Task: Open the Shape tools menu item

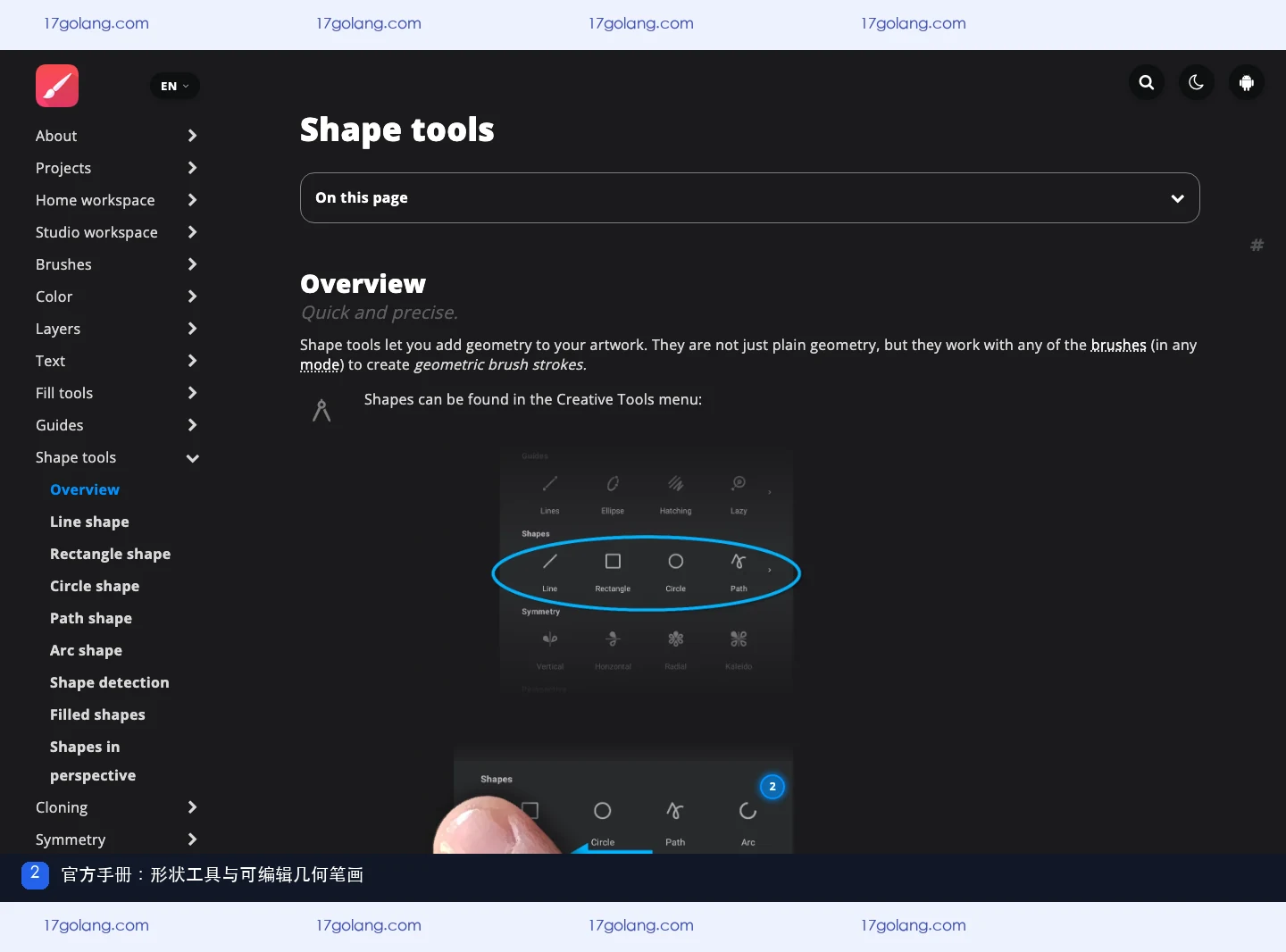Action: click(76, 457)
